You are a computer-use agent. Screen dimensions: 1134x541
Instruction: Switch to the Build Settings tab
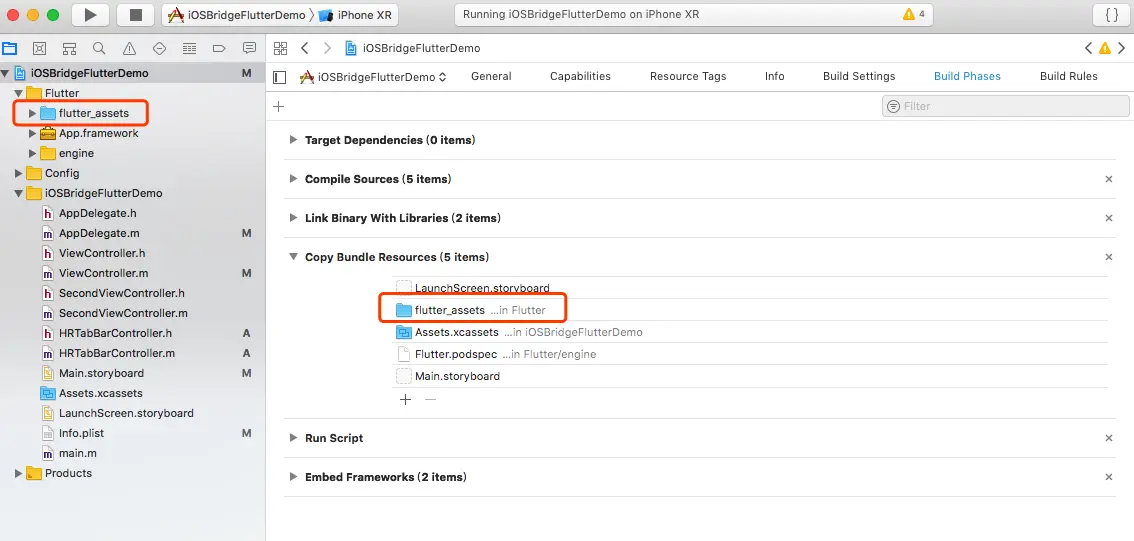(859, 76)
